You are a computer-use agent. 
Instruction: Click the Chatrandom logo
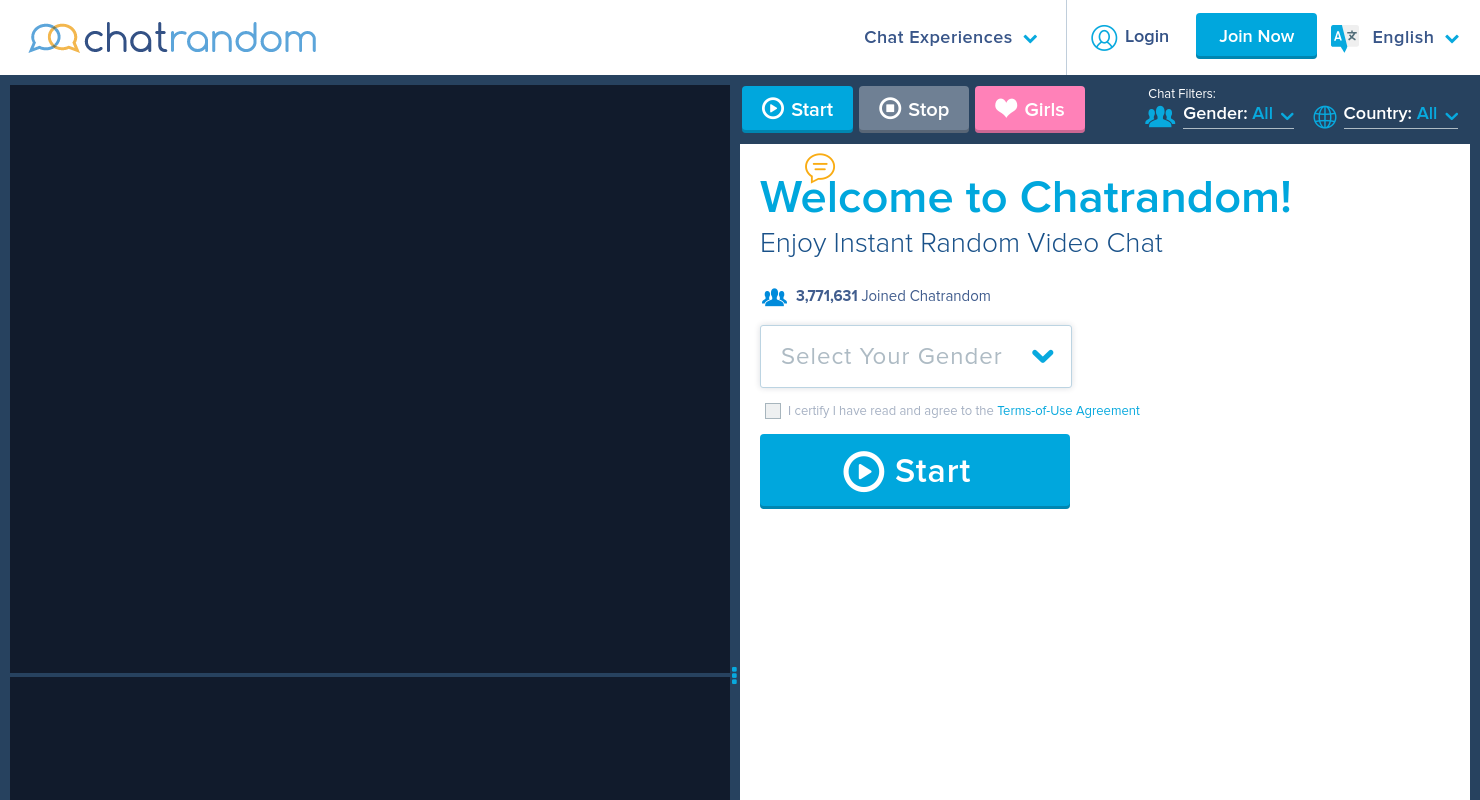pos(173,38)
